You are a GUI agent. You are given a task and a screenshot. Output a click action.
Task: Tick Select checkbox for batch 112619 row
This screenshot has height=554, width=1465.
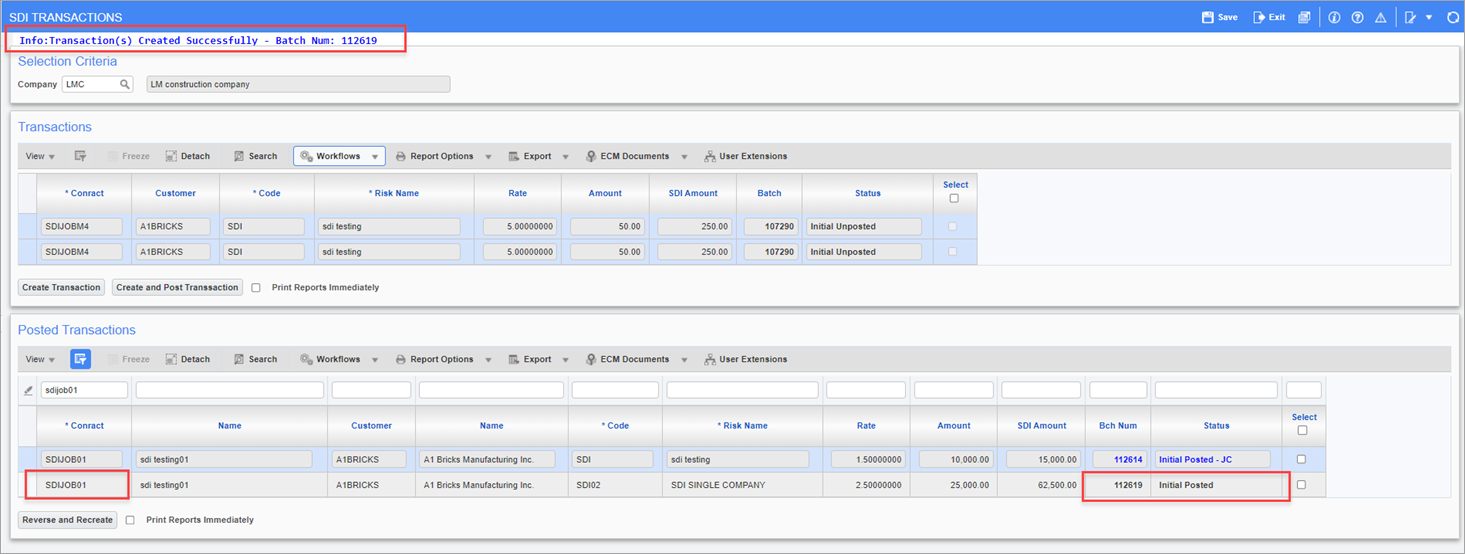pyautogui.click(x=1301, y=485)
